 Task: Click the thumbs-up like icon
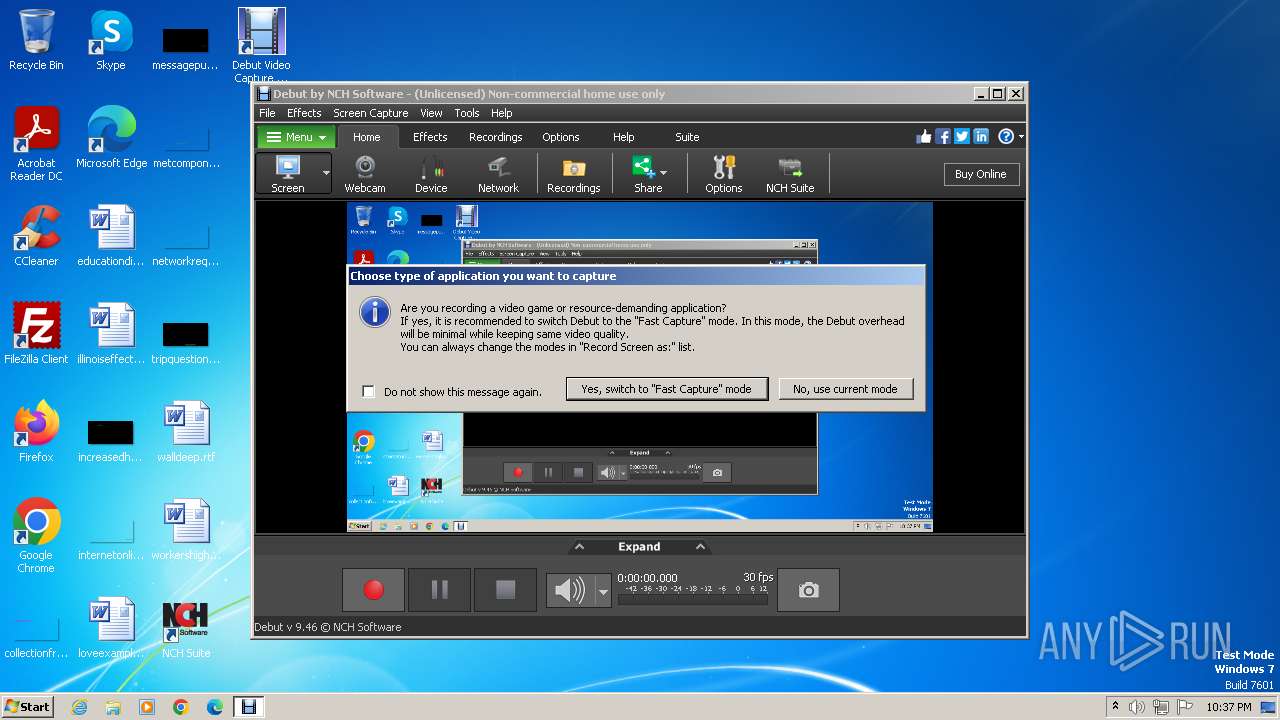pyautogui.click(x=924, y=137)
